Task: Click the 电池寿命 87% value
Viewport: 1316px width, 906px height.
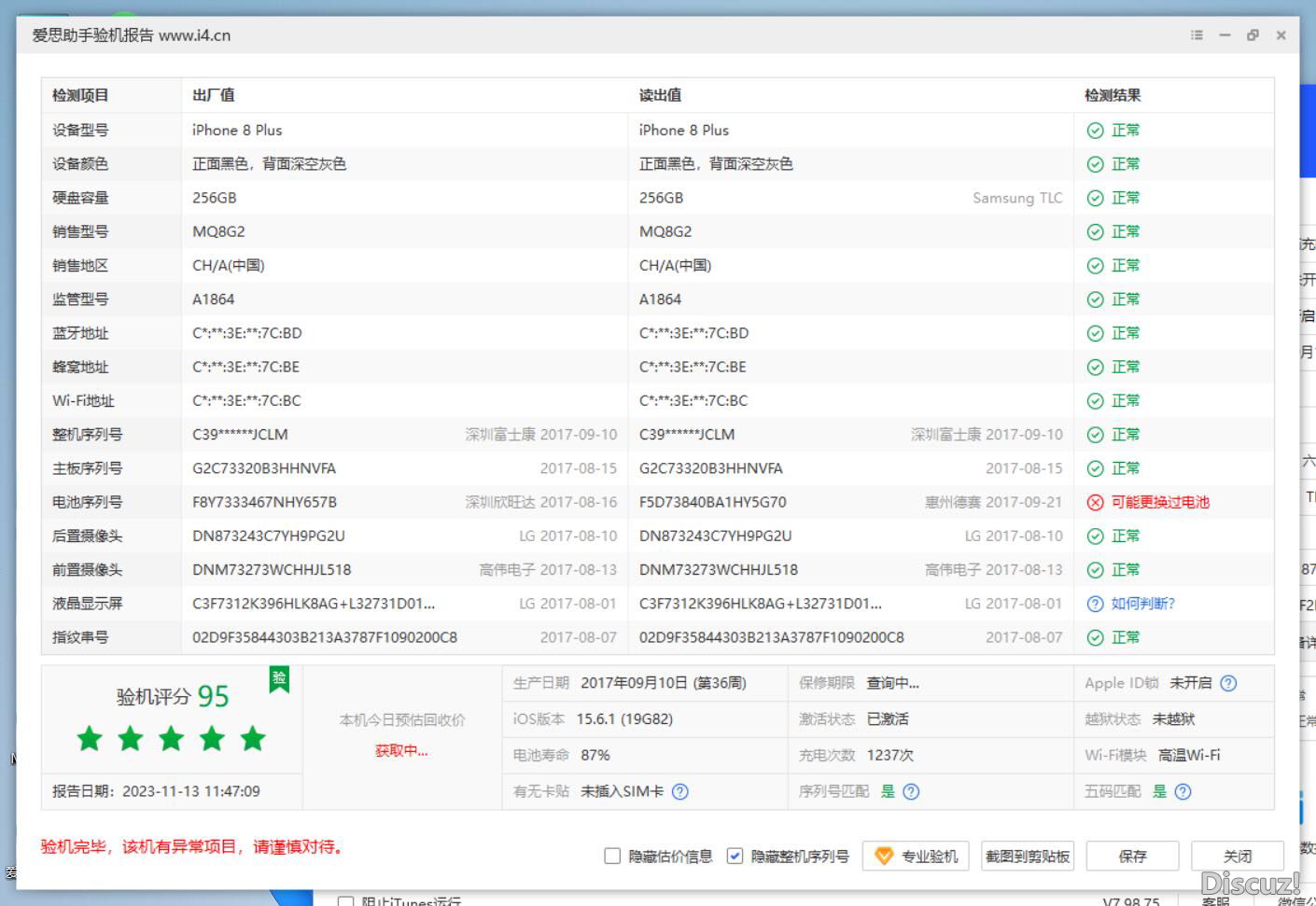Action: [x=595, y=755]
